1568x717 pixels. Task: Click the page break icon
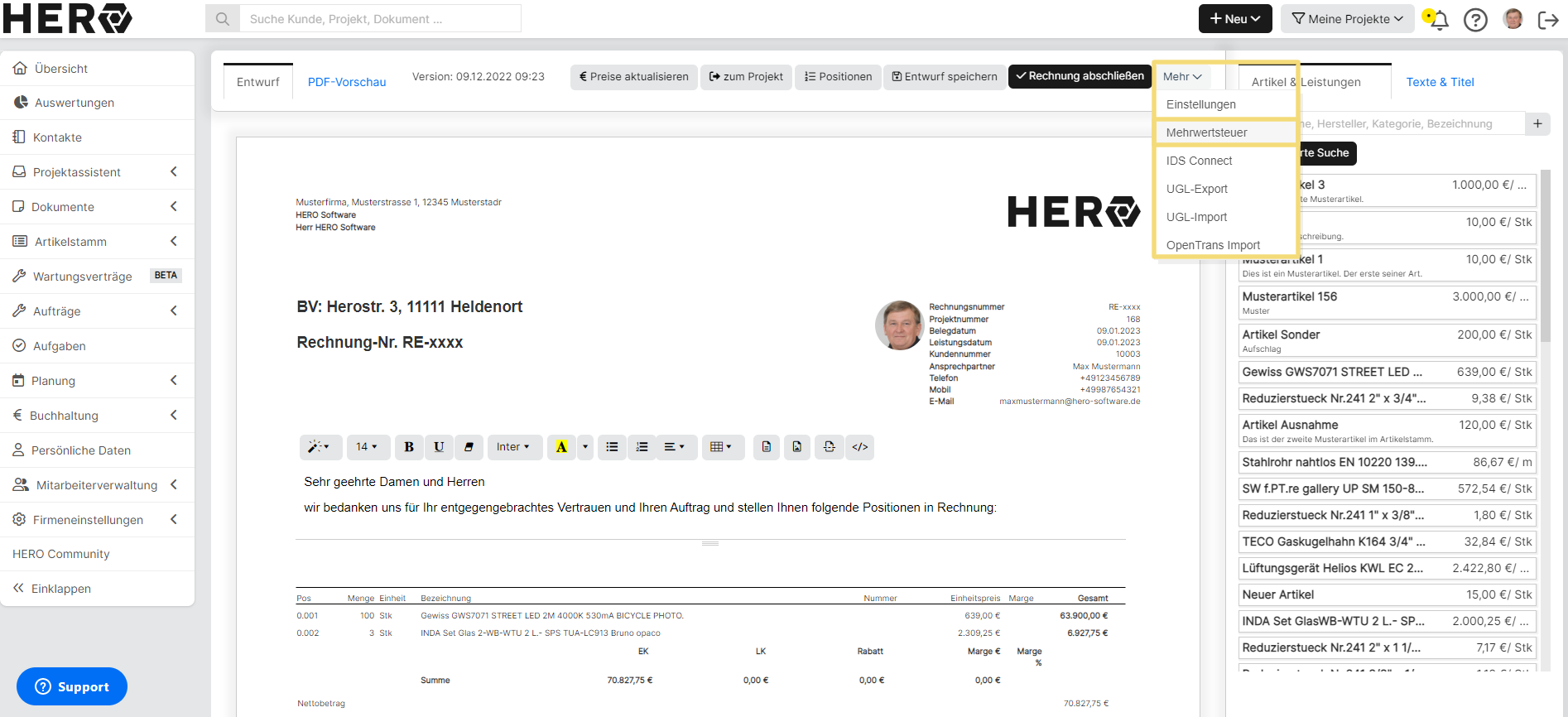pos(830,447)
